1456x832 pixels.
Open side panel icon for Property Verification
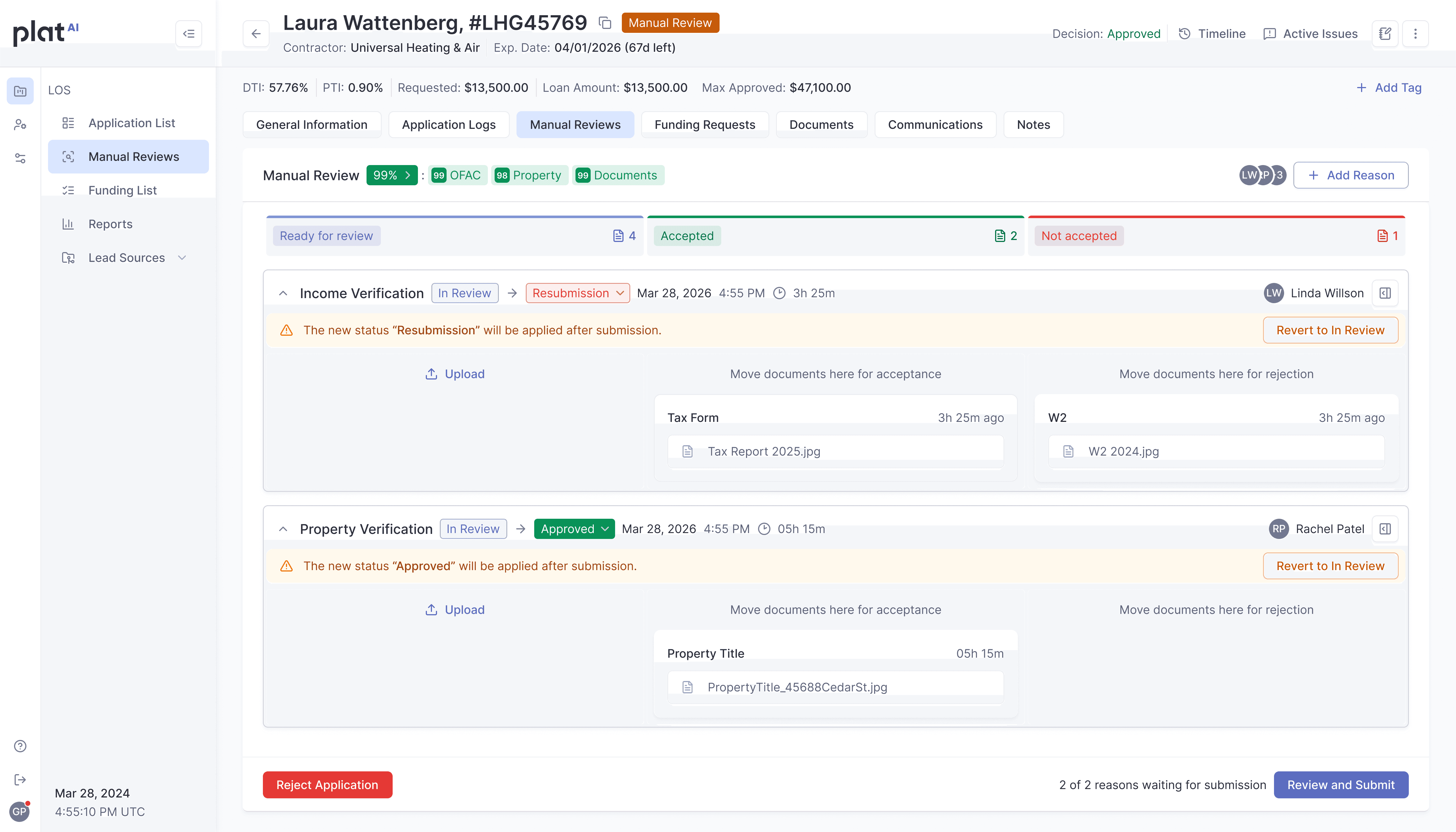(1385, 529)
